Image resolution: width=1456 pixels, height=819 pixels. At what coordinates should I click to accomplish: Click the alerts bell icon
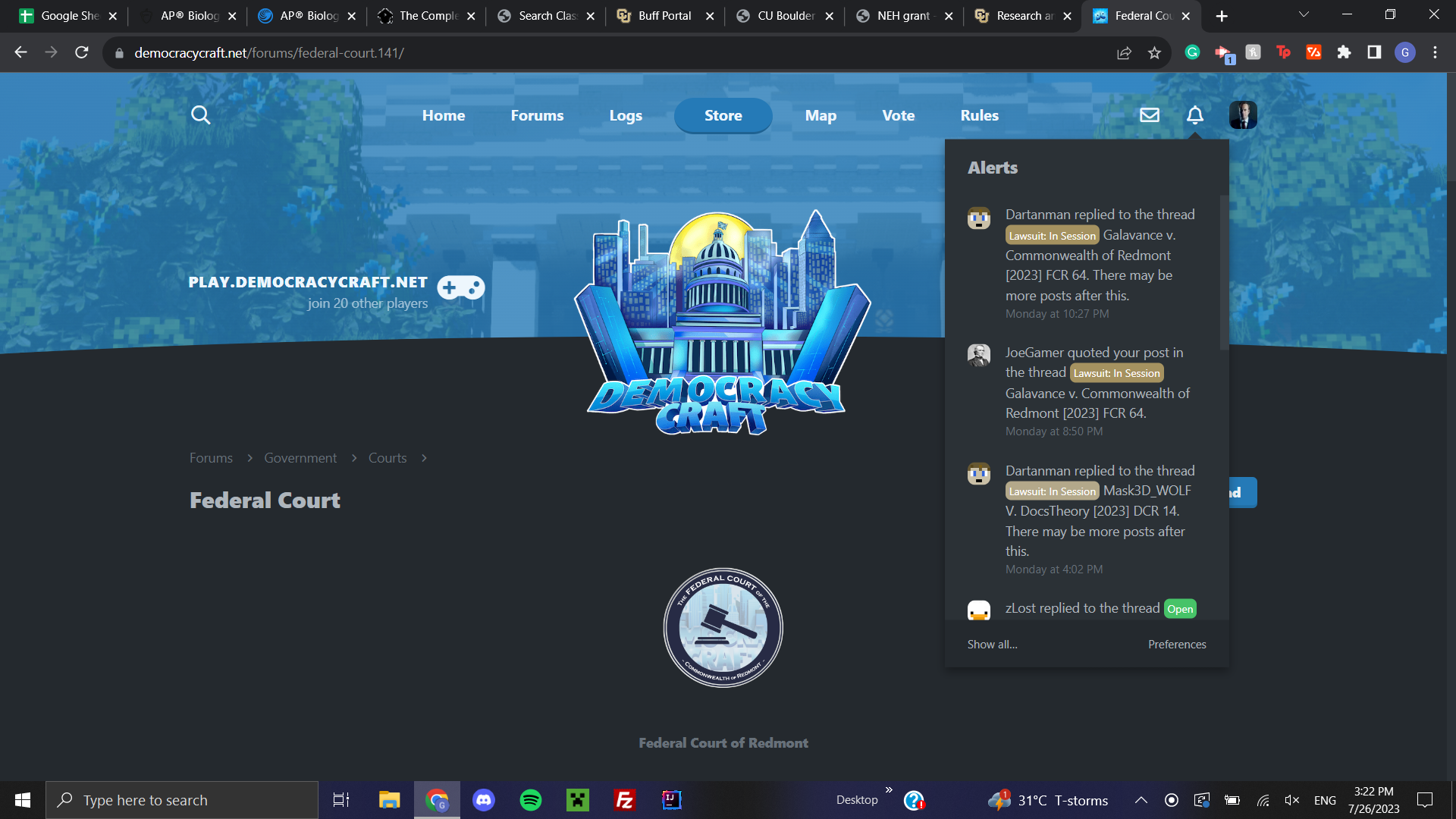click(1195, 115)
